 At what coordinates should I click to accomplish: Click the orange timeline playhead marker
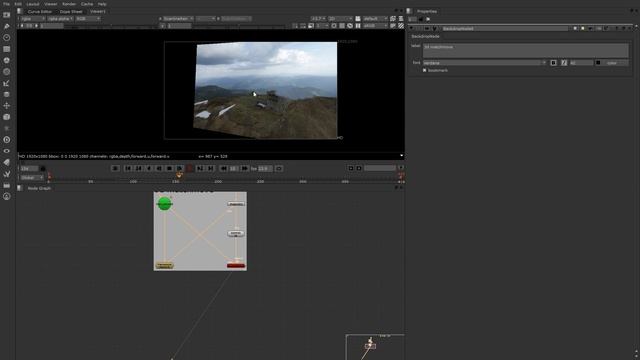[179, 175]
